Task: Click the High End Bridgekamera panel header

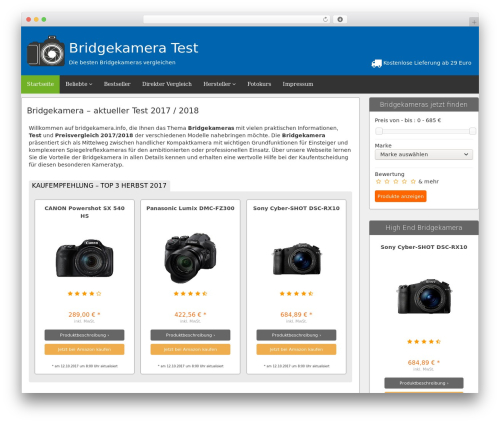Action: [x=424, y=228]
